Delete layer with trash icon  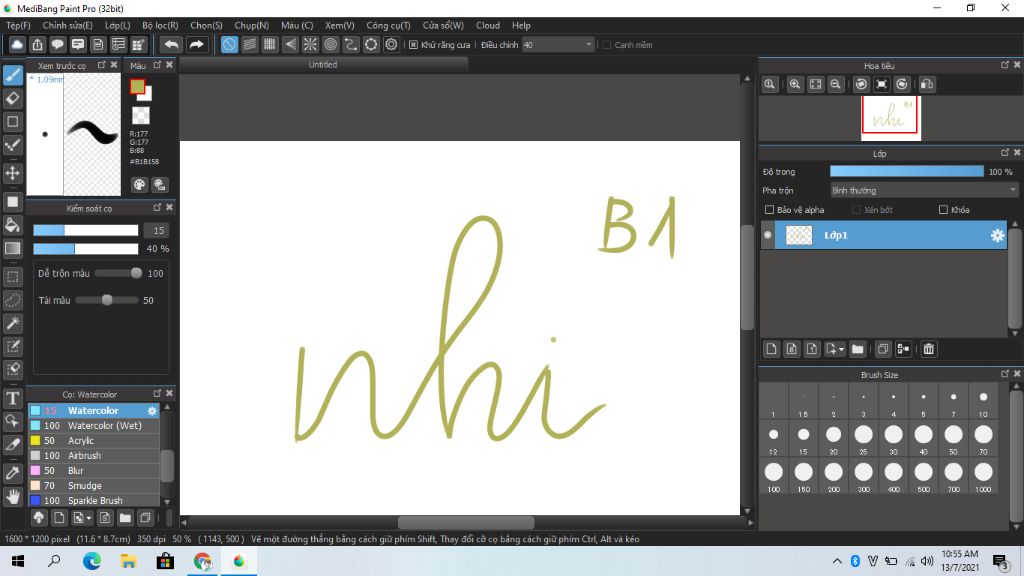pos(929,349)
